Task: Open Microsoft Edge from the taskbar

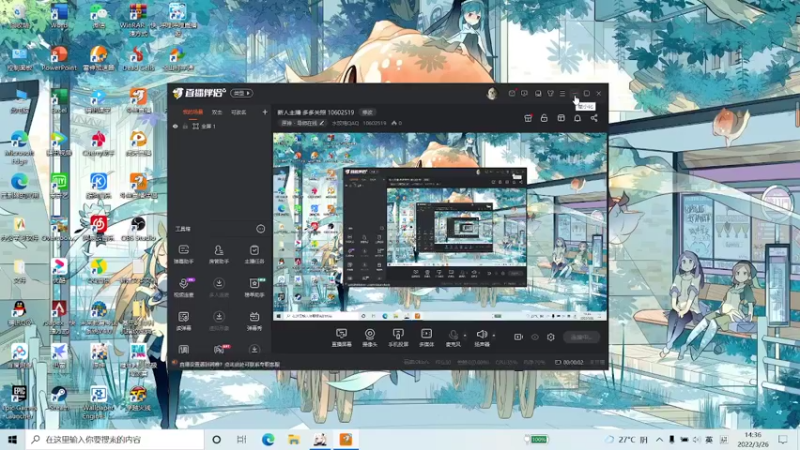Action: tap(268, 439)
